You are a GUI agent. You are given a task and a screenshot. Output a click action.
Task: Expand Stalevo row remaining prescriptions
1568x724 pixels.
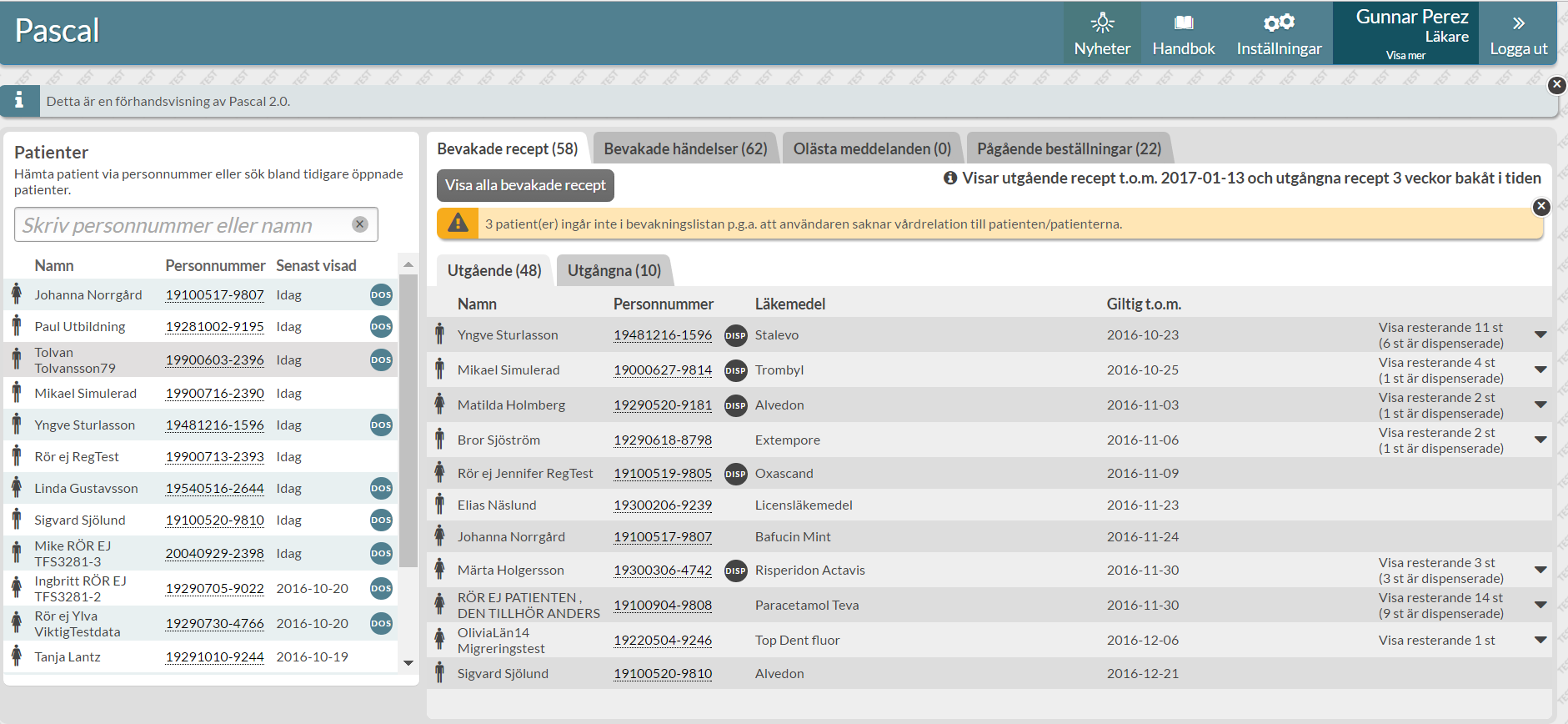[x=1540, y=334]
